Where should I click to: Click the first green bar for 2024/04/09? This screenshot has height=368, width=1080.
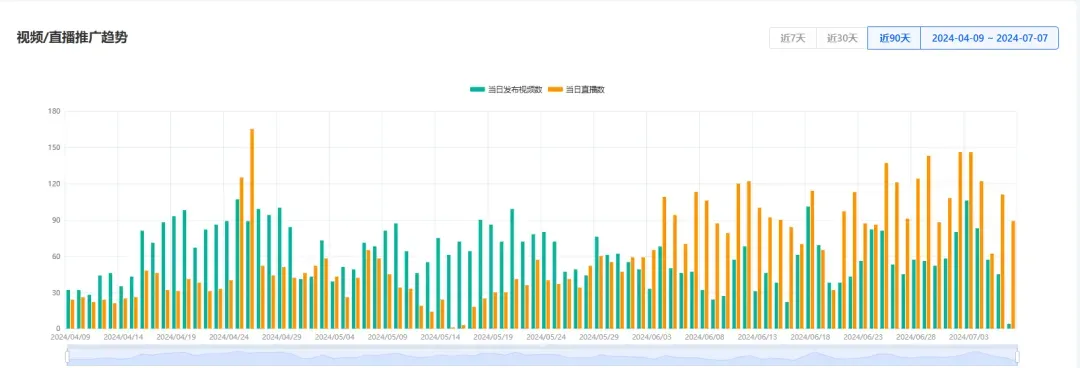(x=68, y=309)
